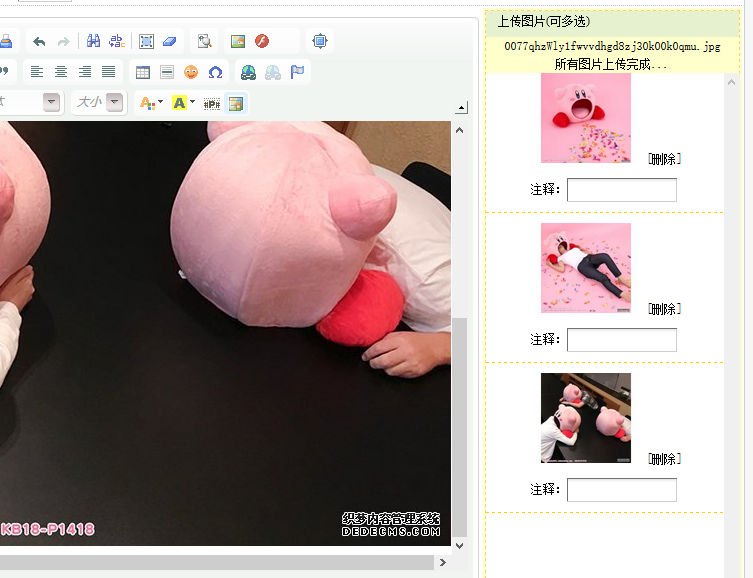Align text to the left

[x=37, y=72]
